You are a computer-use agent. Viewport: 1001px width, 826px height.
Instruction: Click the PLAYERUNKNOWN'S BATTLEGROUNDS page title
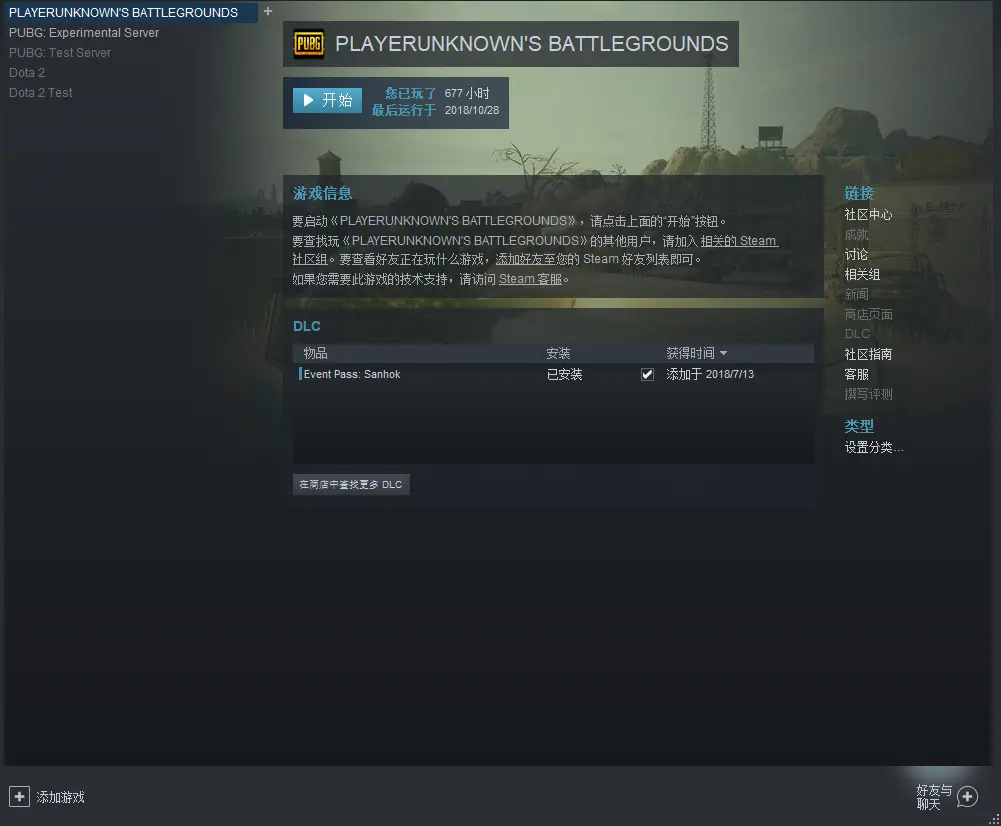(532, 43)
